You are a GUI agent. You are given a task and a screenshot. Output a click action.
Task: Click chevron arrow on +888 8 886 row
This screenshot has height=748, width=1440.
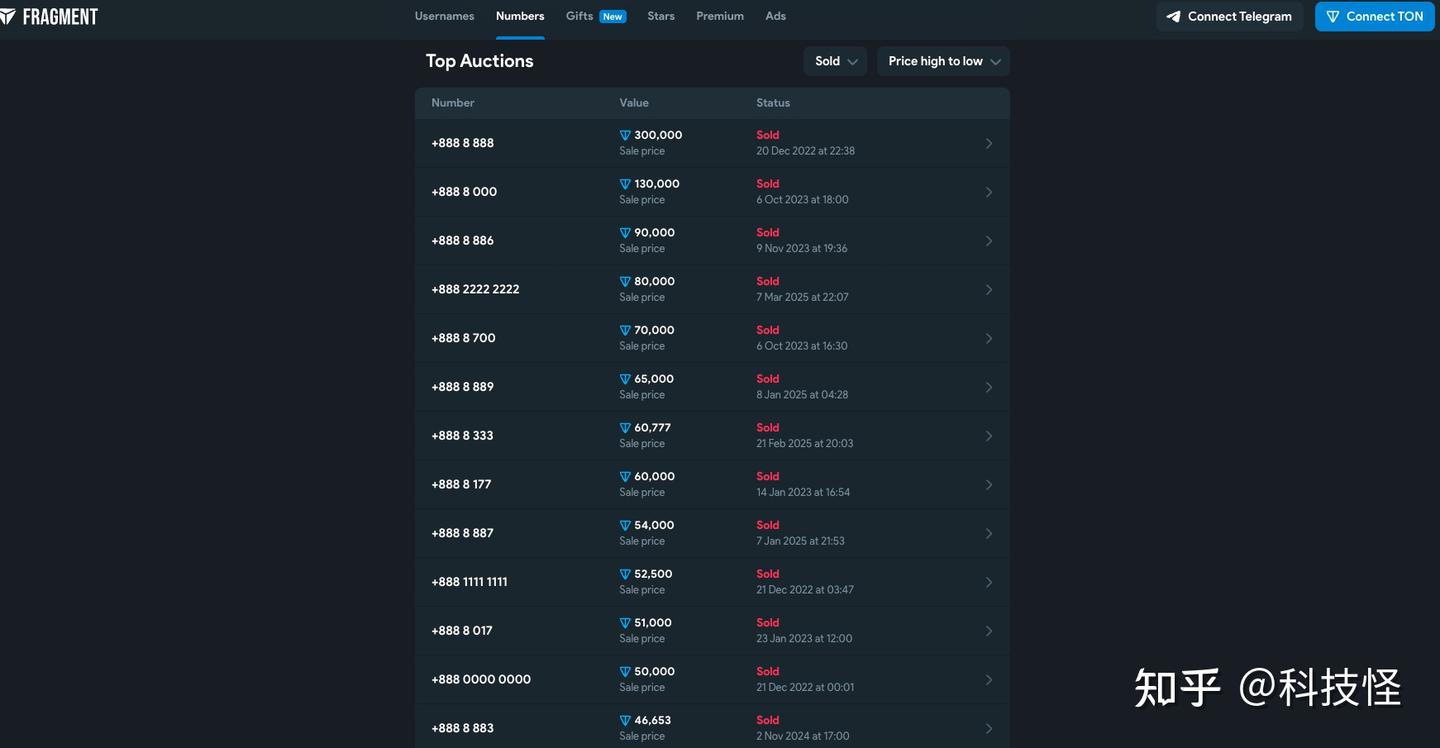click(989, 241)
